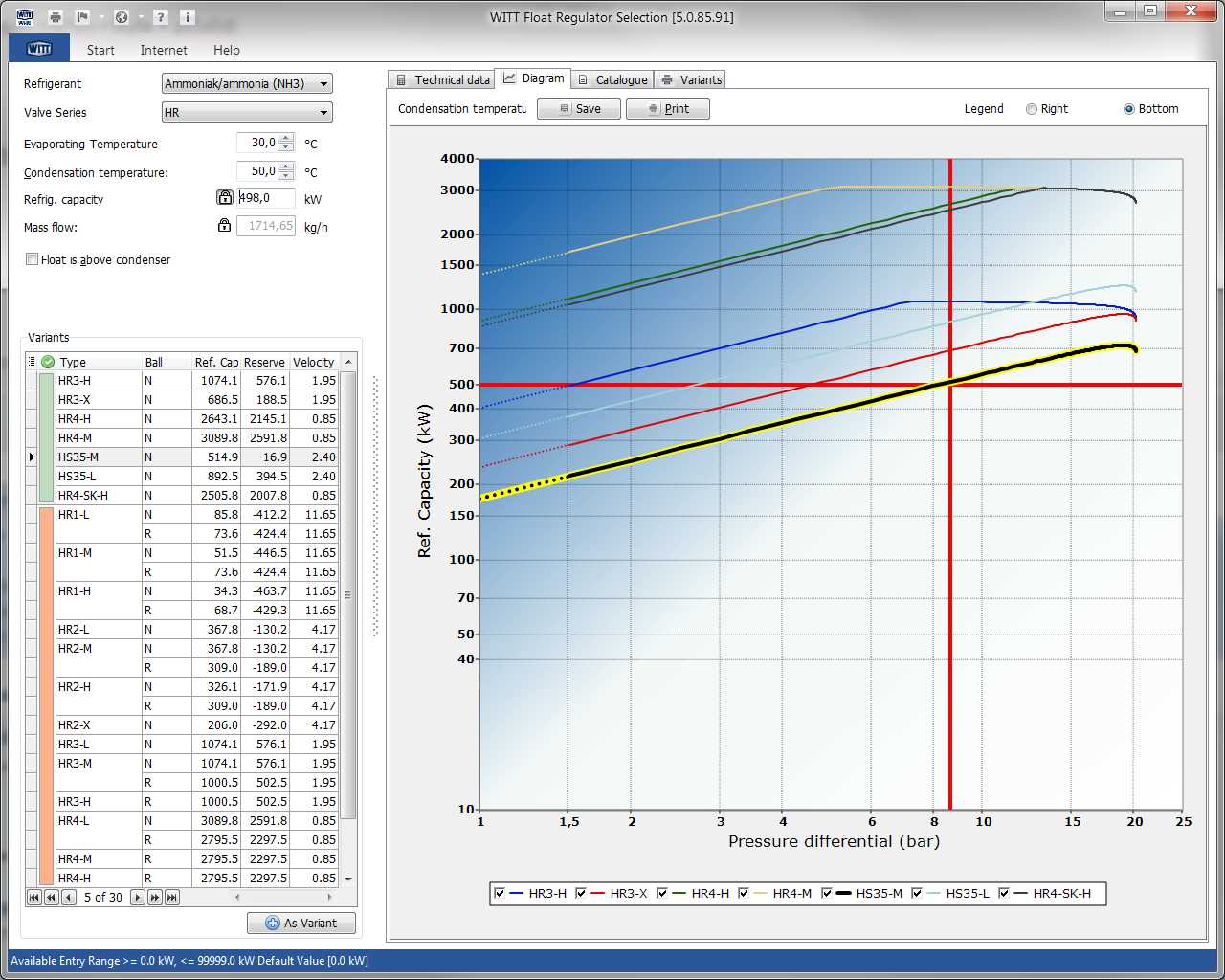Increase Evaporating Temperature with the up spinner
Viewport: 1225px width, 980px height.
pyautogui.click(x=286, y=138)
